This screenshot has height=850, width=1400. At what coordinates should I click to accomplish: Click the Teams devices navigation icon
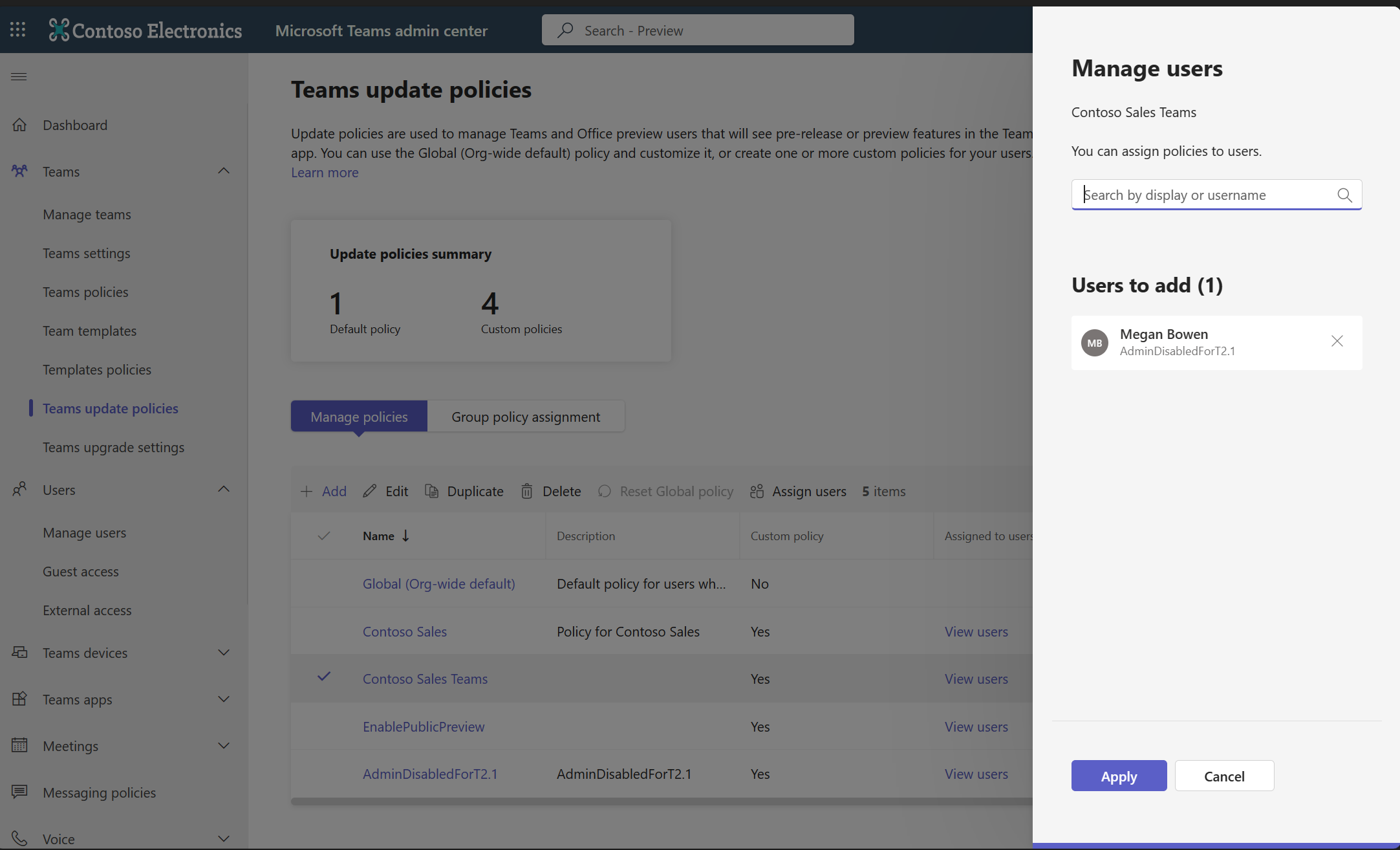point(19,651)
